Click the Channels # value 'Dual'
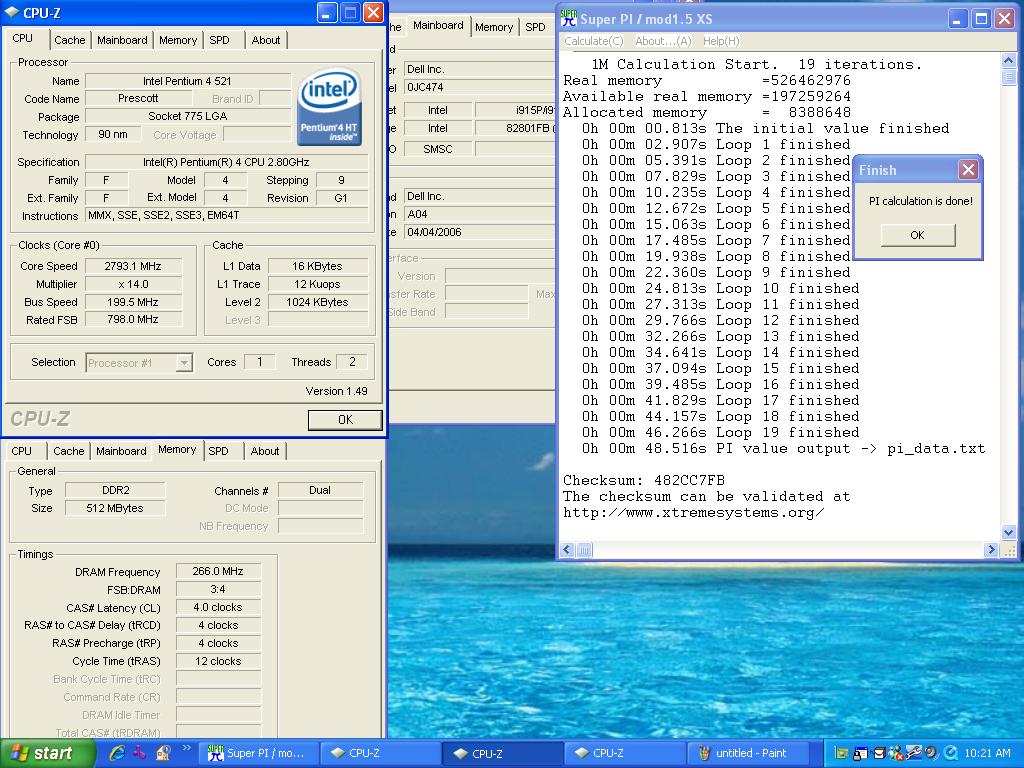The image size is (1024, 768). click(x=320, y=490)
